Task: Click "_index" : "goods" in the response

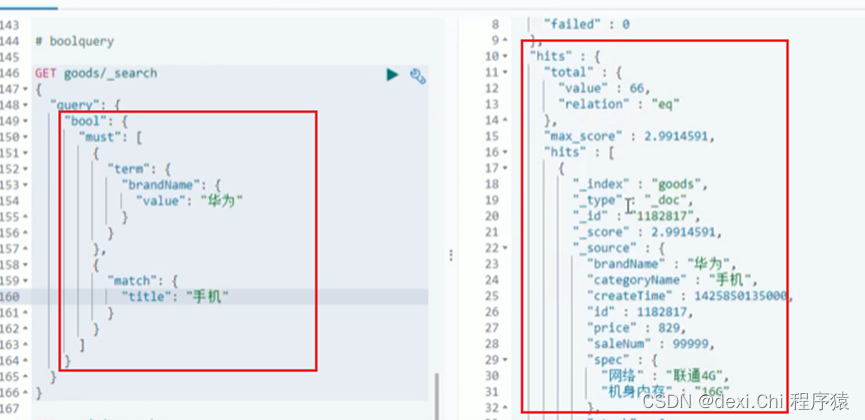Action: tap(640, 184)
